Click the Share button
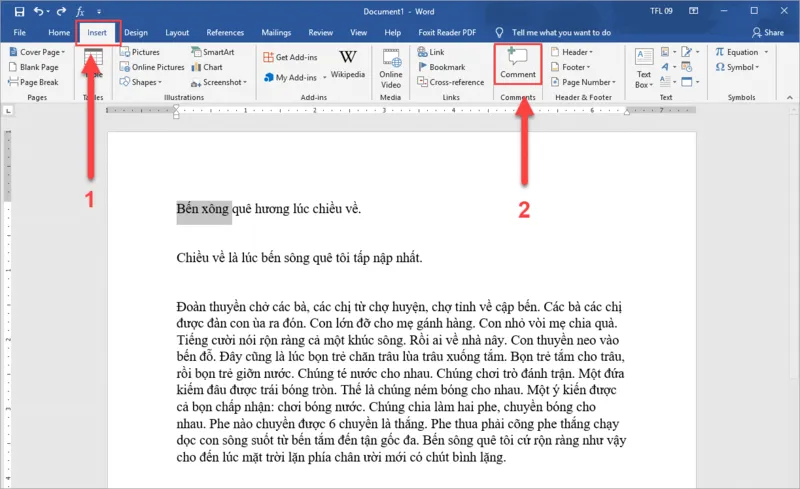Screen dimensions: 800x489 tap(767, 33)
